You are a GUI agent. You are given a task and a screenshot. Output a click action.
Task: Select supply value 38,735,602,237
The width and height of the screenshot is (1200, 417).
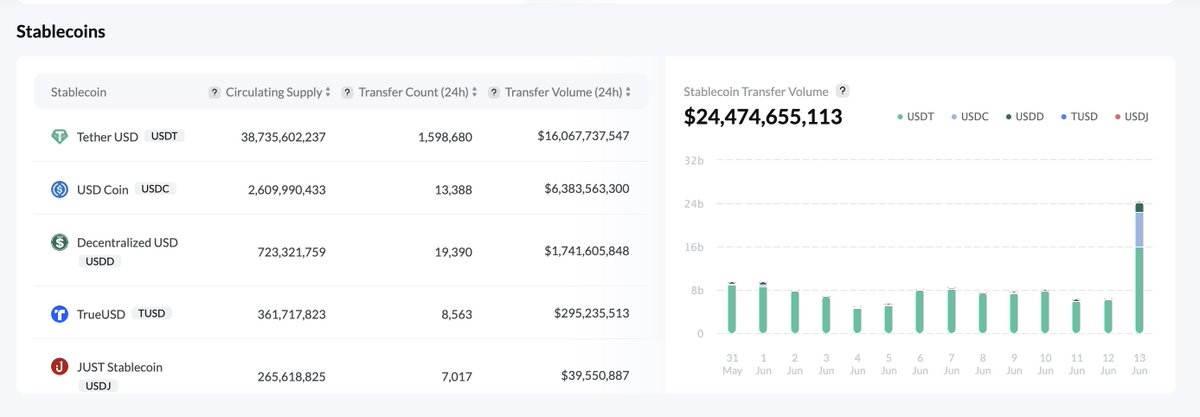pos(283,137)
